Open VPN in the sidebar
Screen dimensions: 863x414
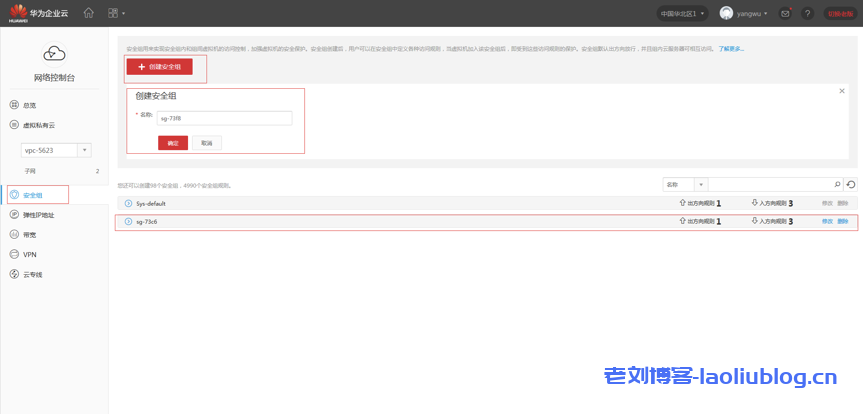pos(30,254)
